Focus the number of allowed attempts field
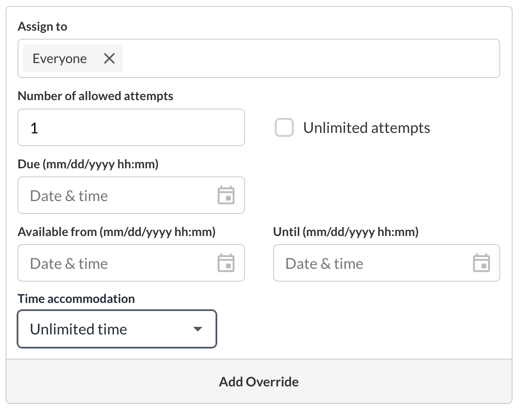The height and width of the screenshot is (409, 519). 131,127
